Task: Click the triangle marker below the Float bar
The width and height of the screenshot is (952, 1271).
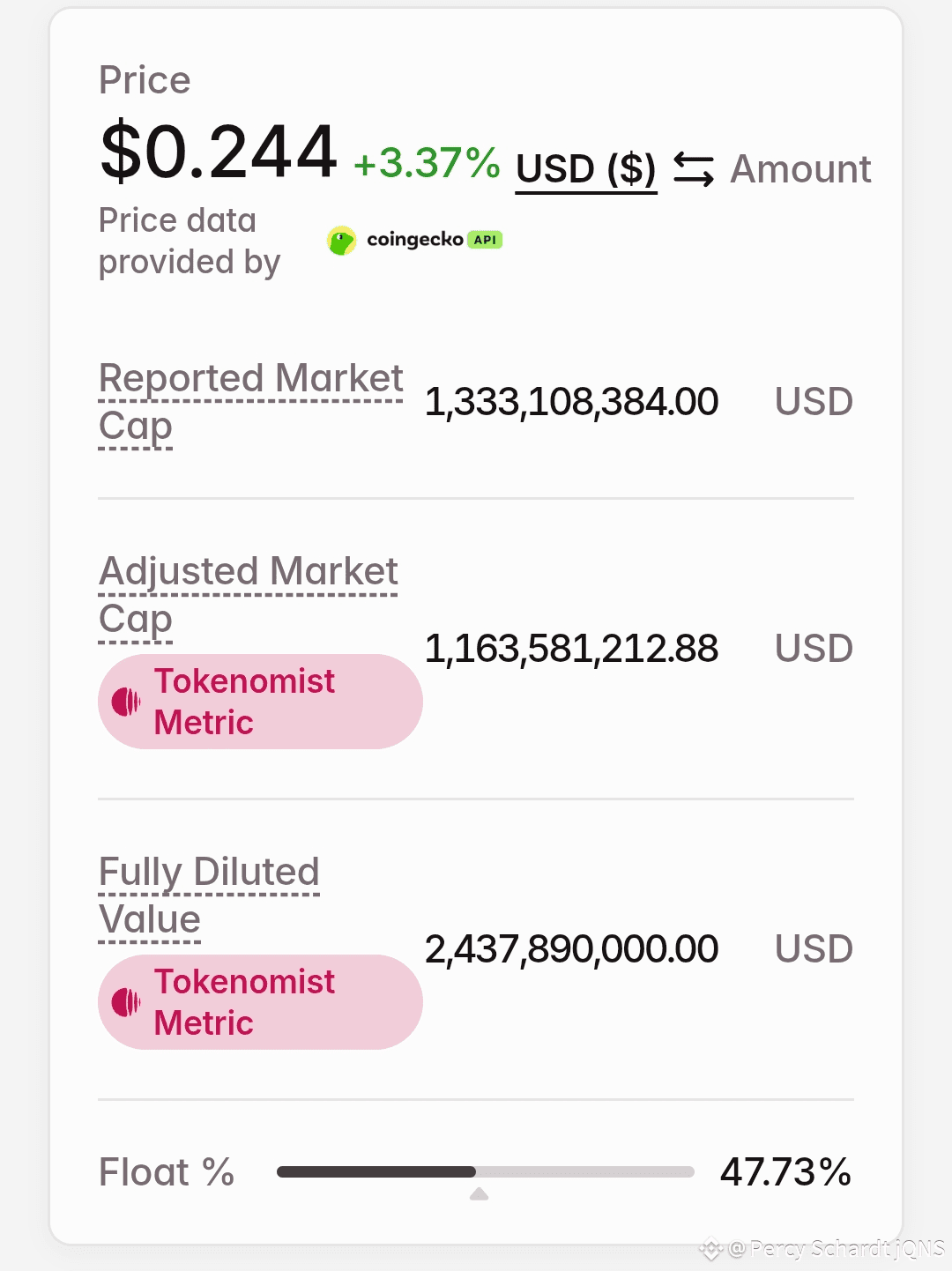Action: click(x=479, y=1194)
